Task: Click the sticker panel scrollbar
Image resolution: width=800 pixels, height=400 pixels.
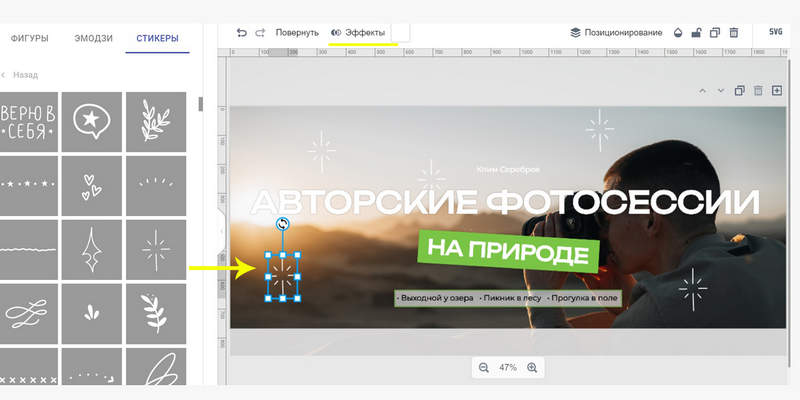Action: (x=201, y=104)
